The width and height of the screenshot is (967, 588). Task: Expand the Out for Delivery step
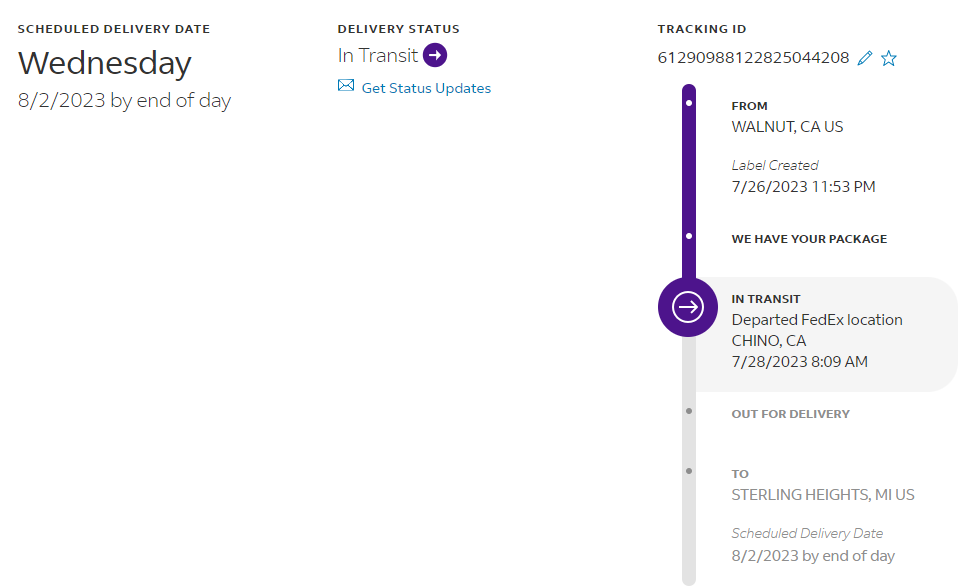790,414
